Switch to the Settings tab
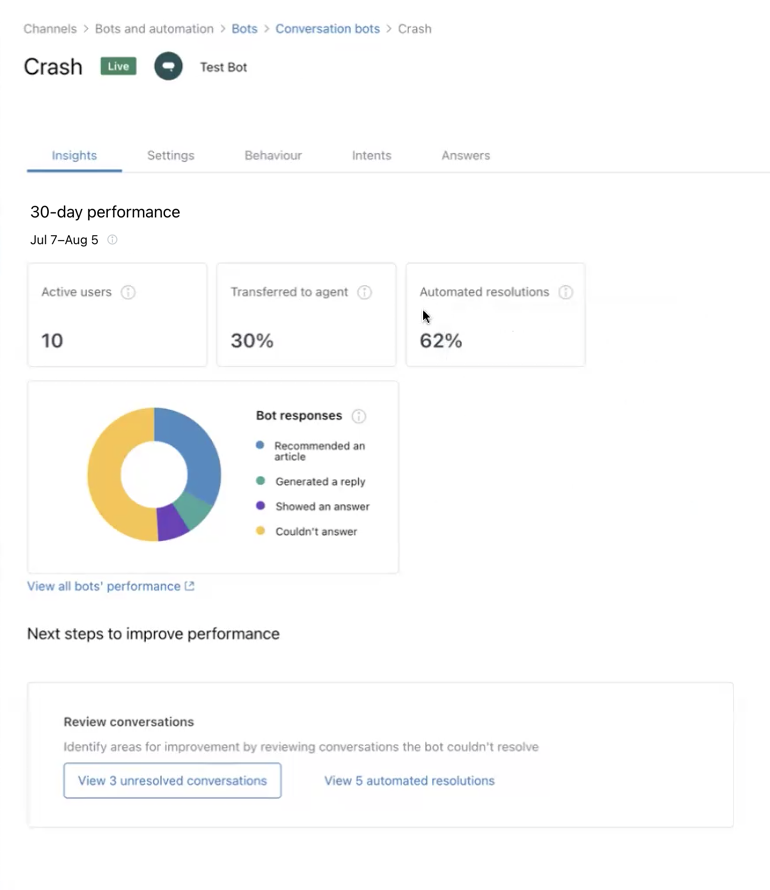770x890 pixels. [x=171, y=156]
